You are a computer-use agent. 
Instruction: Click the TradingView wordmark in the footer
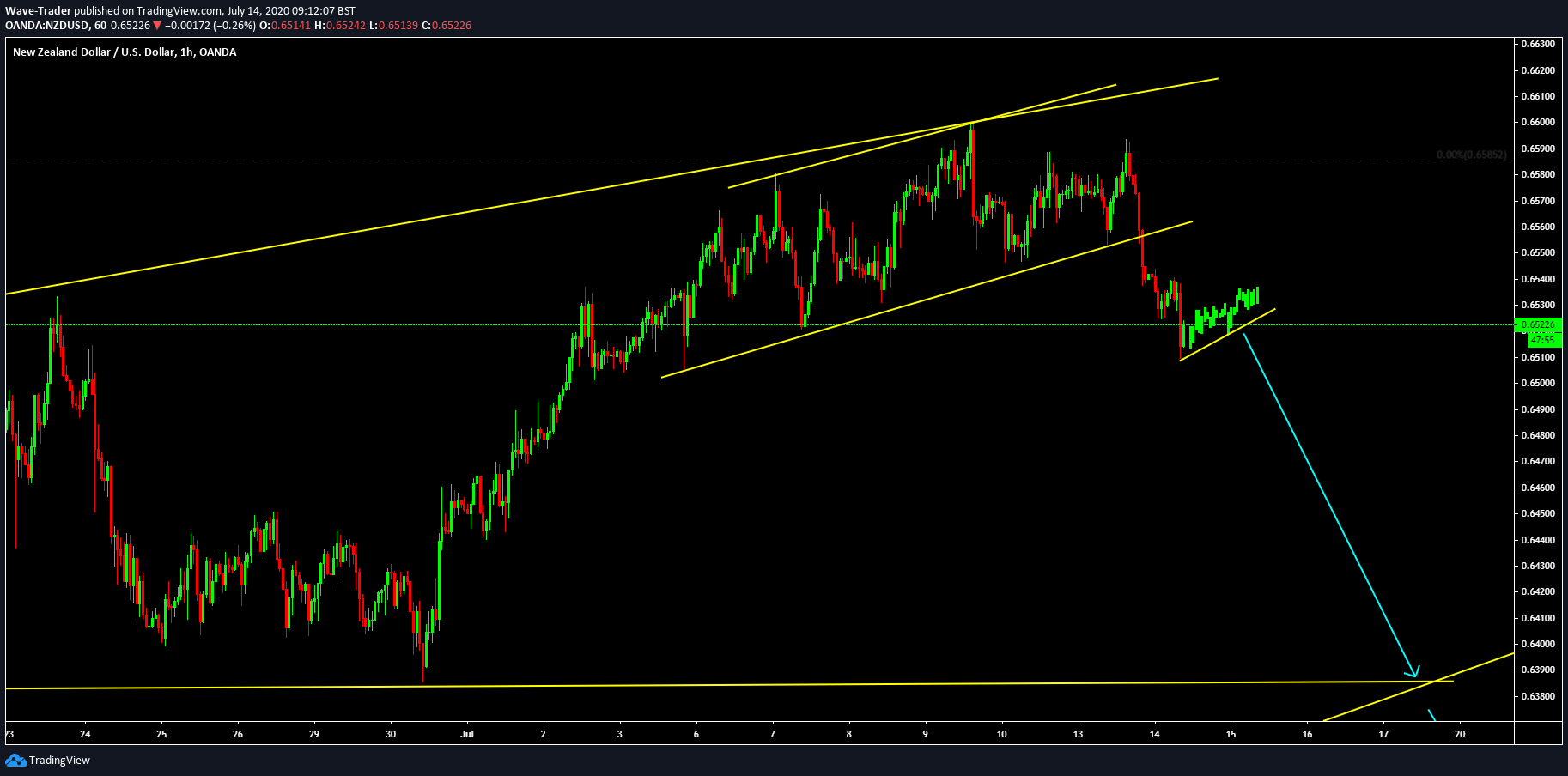click(x=59, y=760)
